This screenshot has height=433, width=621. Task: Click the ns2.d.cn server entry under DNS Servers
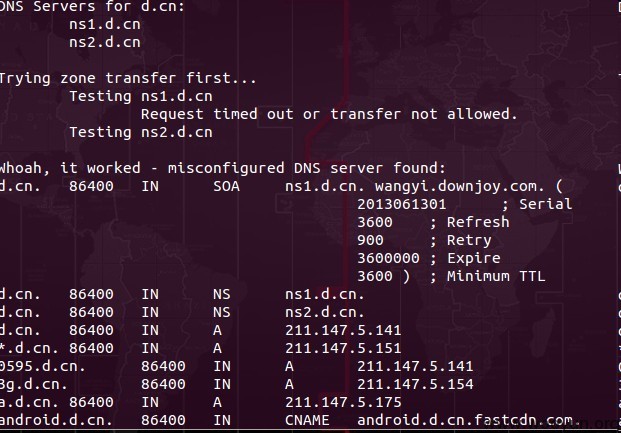tap(105, 42)
